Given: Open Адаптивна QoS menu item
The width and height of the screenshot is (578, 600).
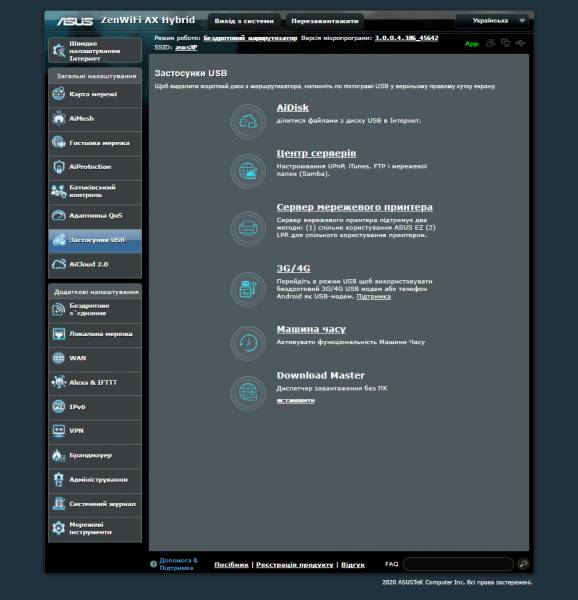Looking at the screenshot, I should pos(95,216).
